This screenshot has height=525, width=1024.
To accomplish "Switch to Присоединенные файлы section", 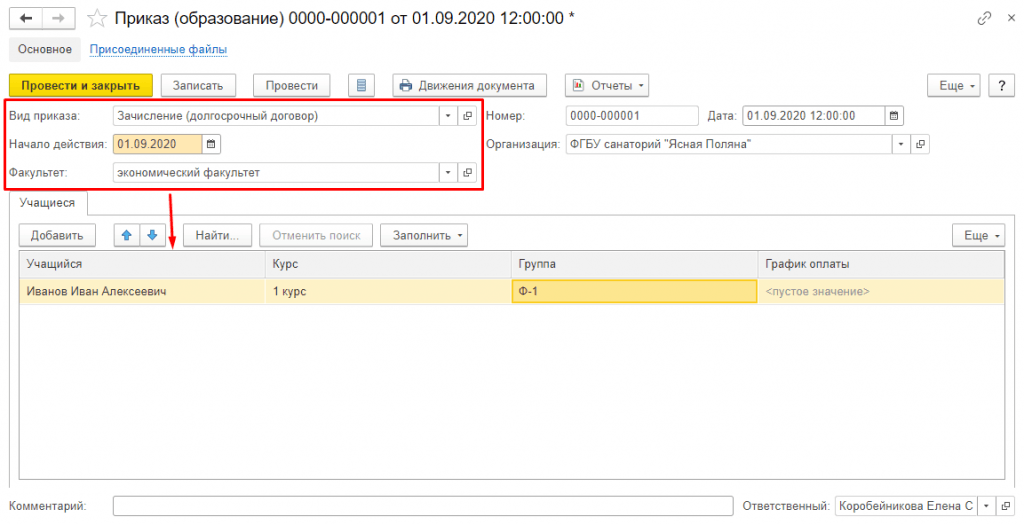I will pos(158,49).
